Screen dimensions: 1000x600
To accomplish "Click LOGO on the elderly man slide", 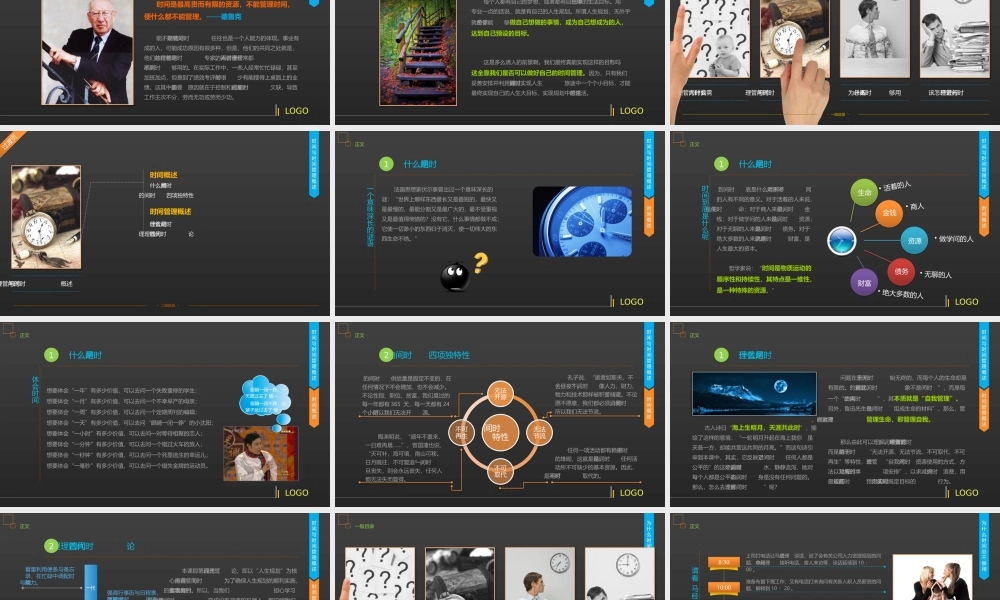I will coord(297,110).
